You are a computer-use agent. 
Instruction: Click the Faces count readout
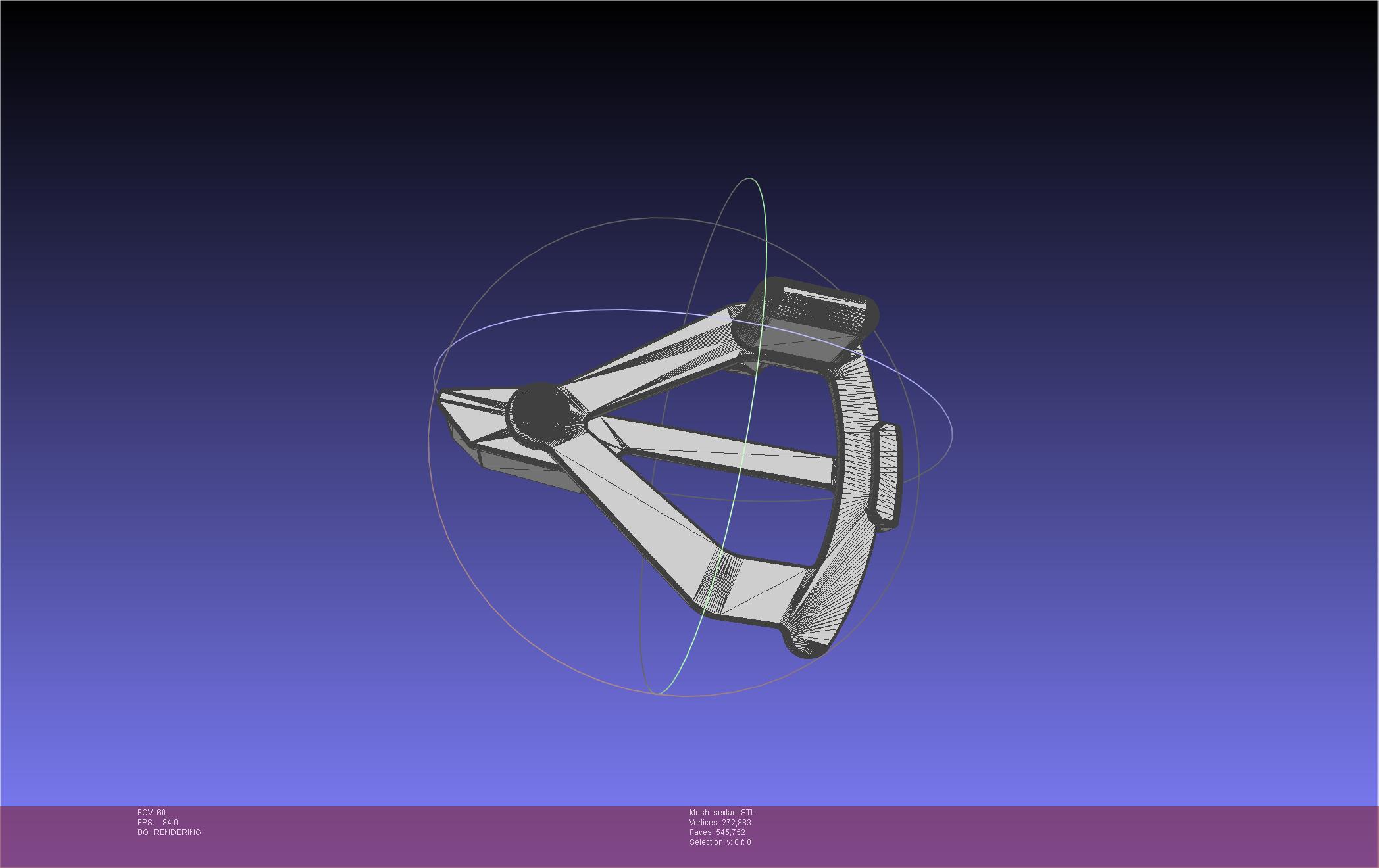(717, 832)
